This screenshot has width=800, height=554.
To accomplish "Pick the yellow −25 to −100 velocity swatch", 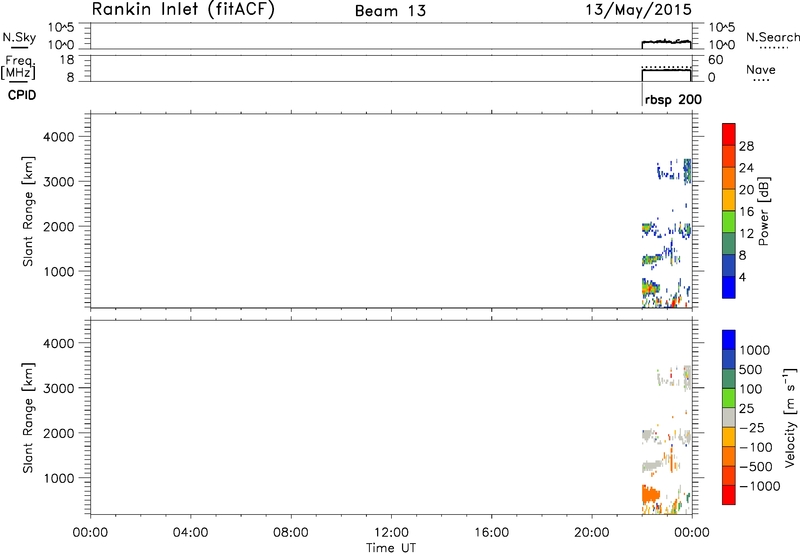I will [729, 437].
